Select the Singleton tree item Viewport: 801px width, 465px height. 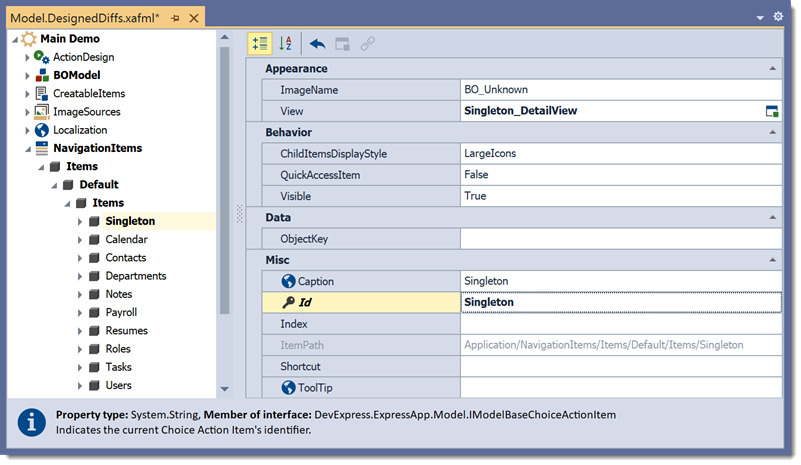130,221
